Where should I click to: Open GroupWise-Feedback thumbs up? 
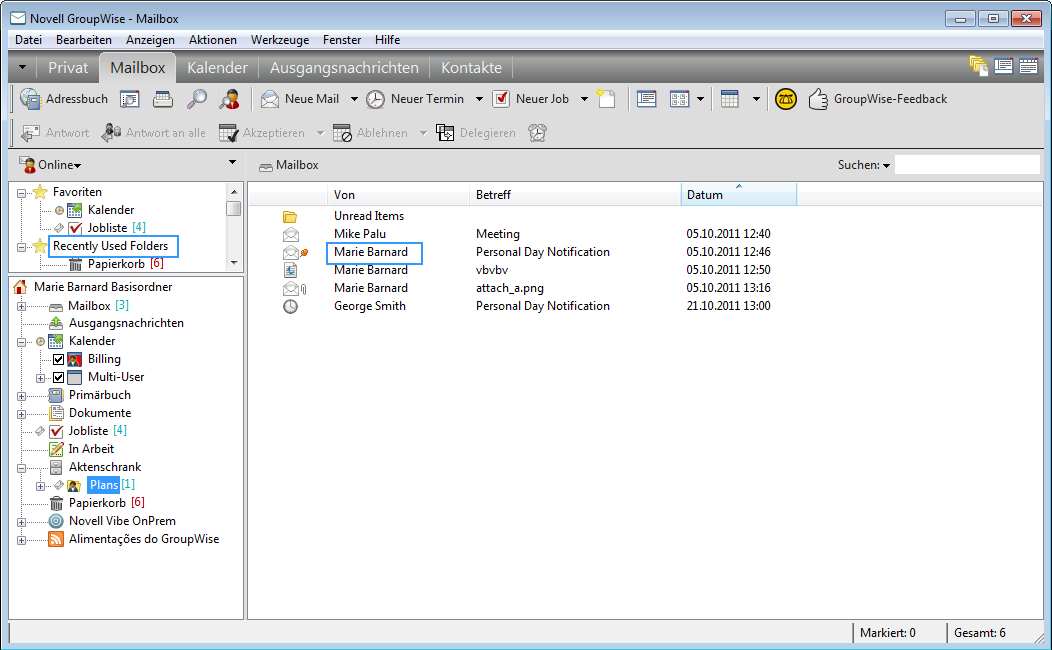pos(878,99)
